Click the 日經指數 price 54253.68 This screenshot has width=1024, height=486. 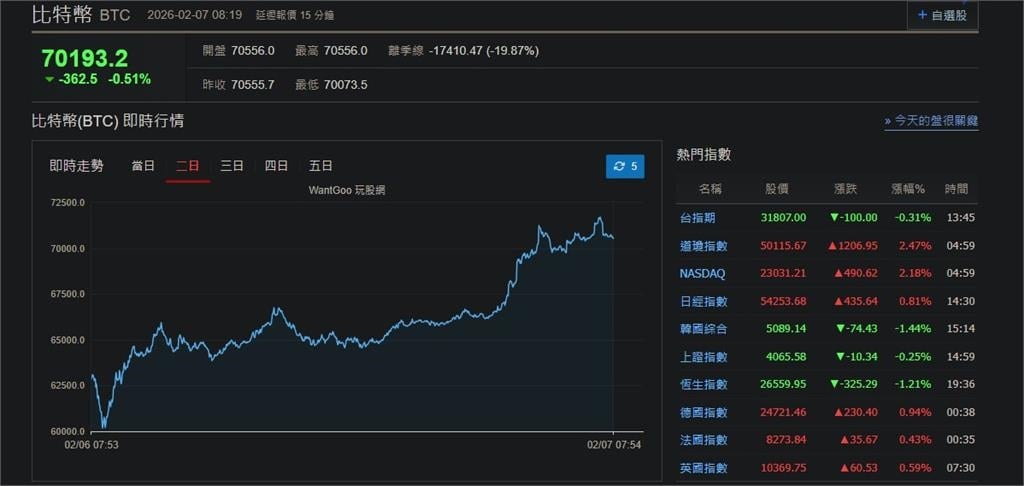784,301
